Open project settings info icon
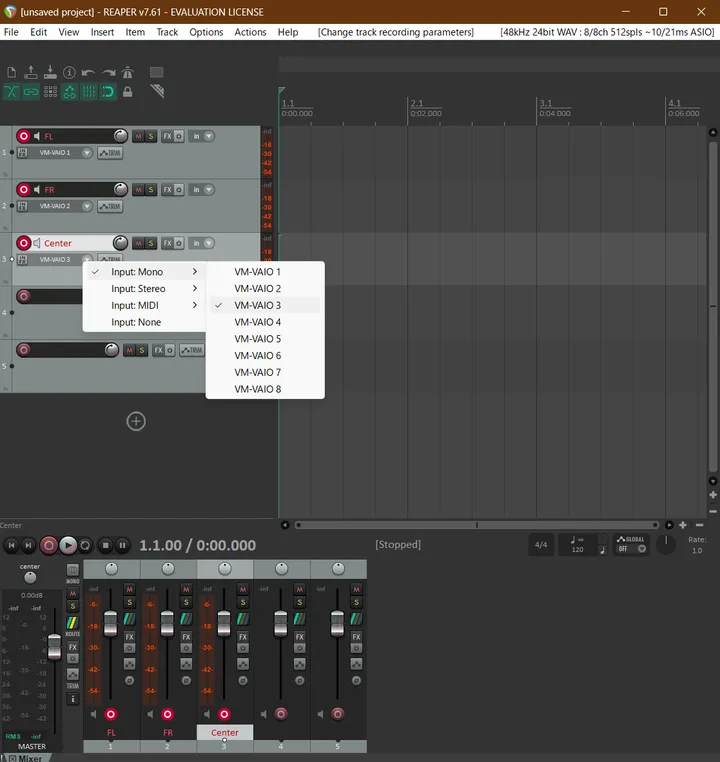 click(70, 73)
